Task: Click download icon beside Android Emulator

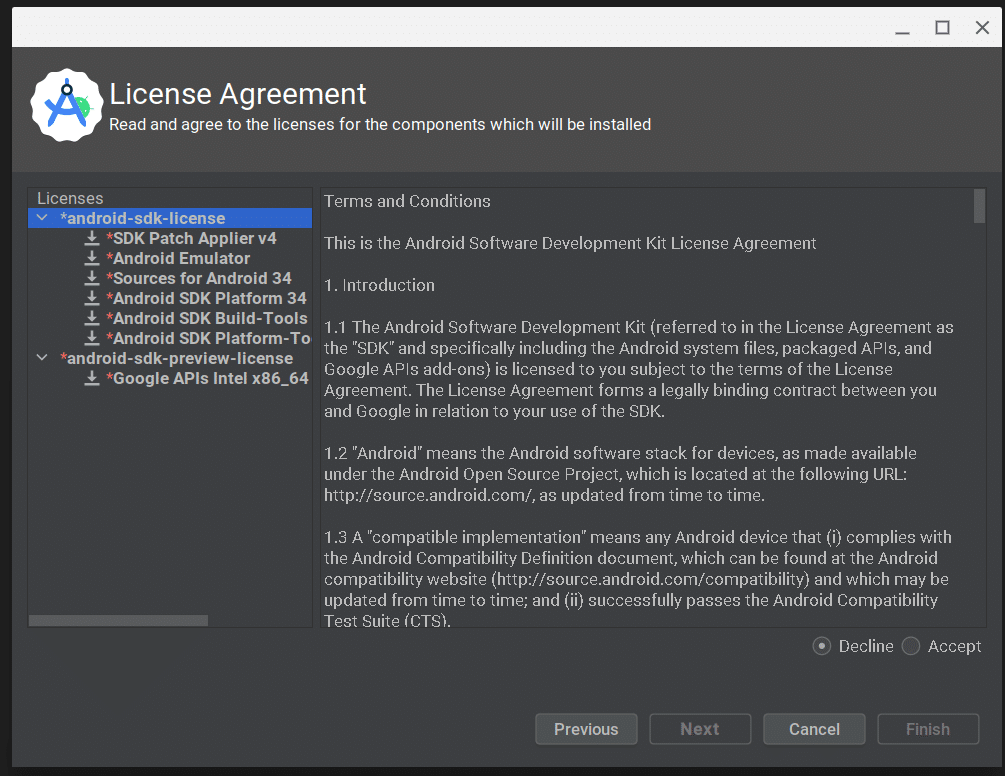Action: (92, 258)
